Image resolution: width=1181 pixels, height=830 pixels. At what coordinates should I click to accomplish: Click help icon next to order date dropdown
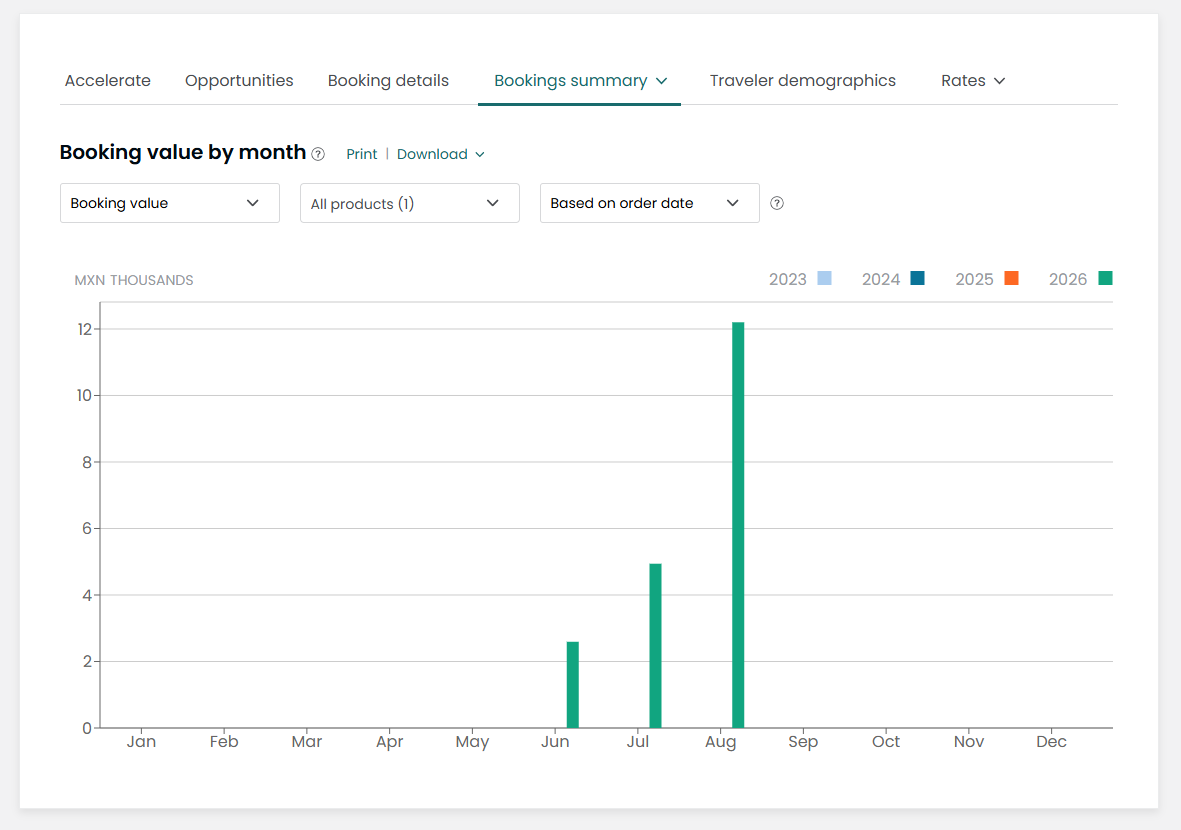[x=777, y=203]
